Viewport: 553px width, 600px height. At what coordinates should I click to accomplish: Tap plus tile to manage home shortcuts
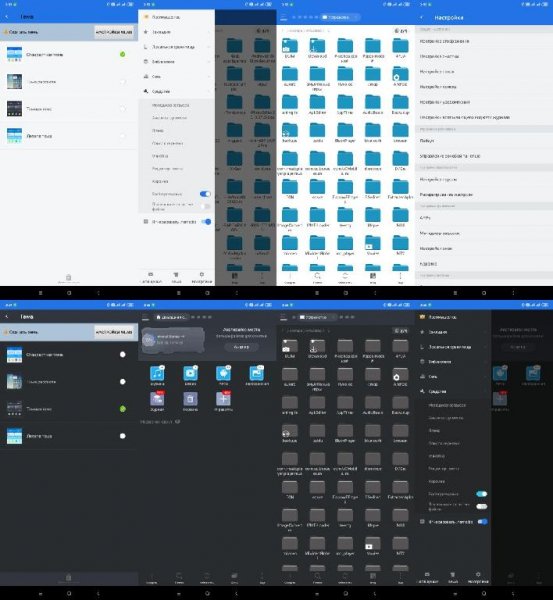[x=223, y=399]
